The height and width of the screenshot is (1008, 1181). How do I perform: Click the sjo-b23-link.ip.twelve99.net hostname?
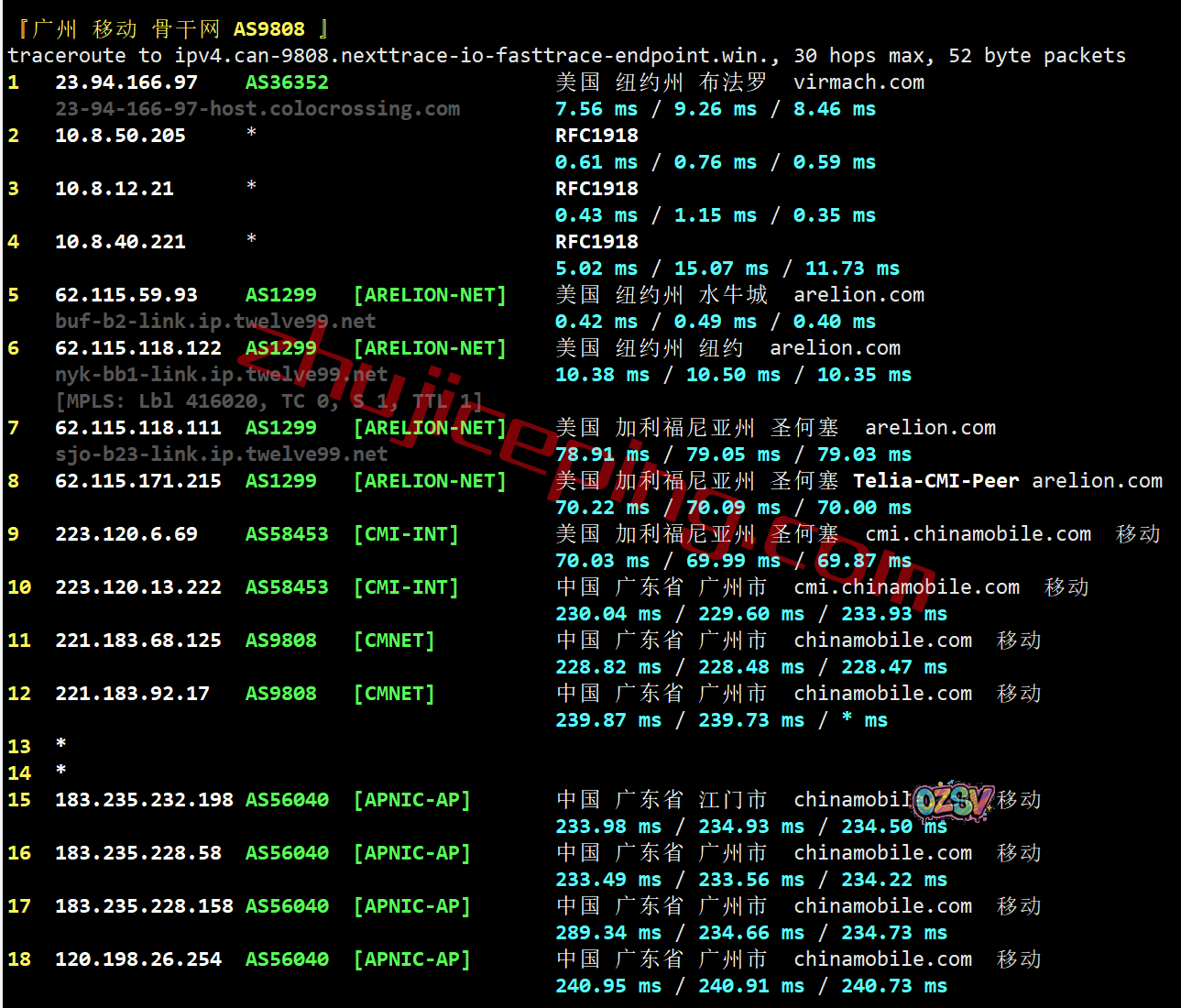[x=221, y=455]
